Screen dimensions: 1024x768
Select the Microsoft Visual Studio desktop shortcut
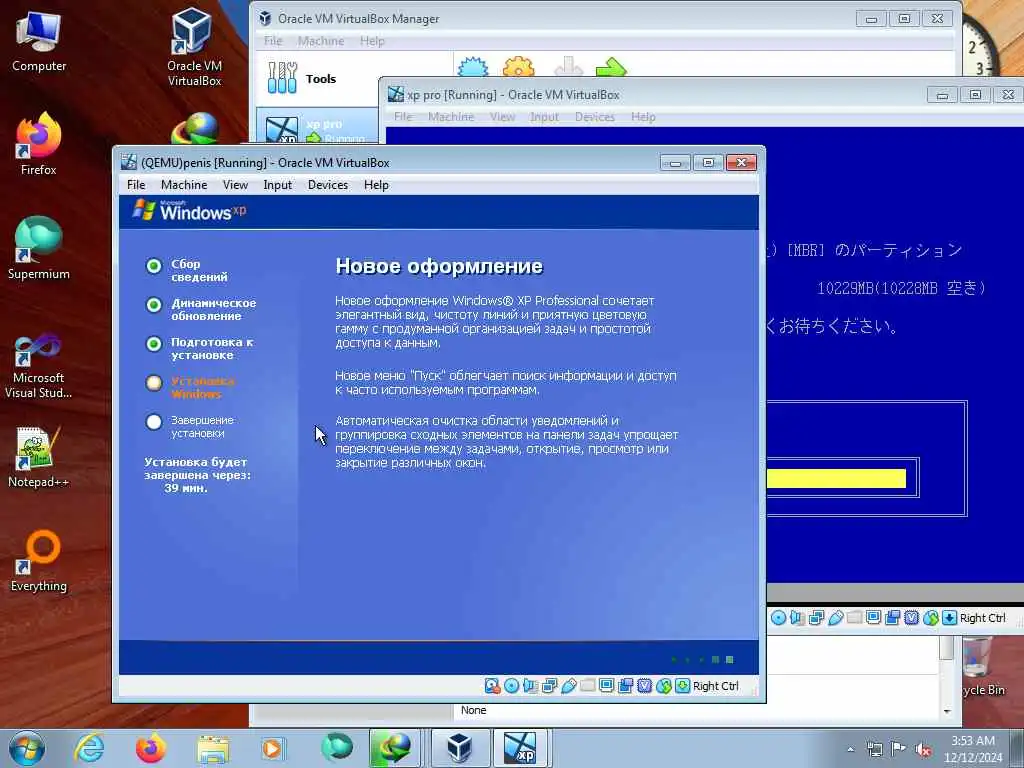[39, 366]
